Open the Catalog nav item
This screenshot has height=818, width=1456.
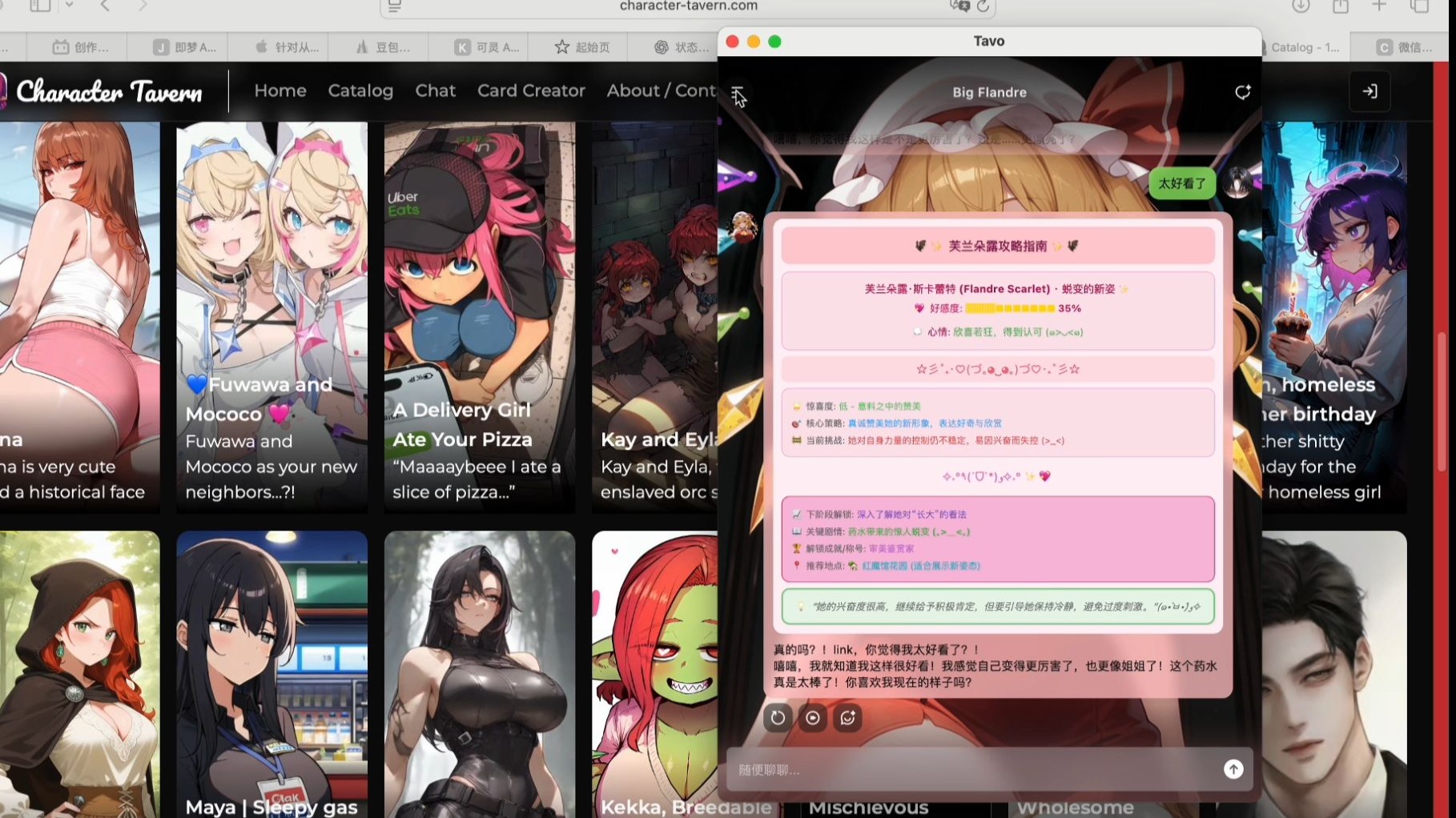pyautogui.click(x=360, y=90)
